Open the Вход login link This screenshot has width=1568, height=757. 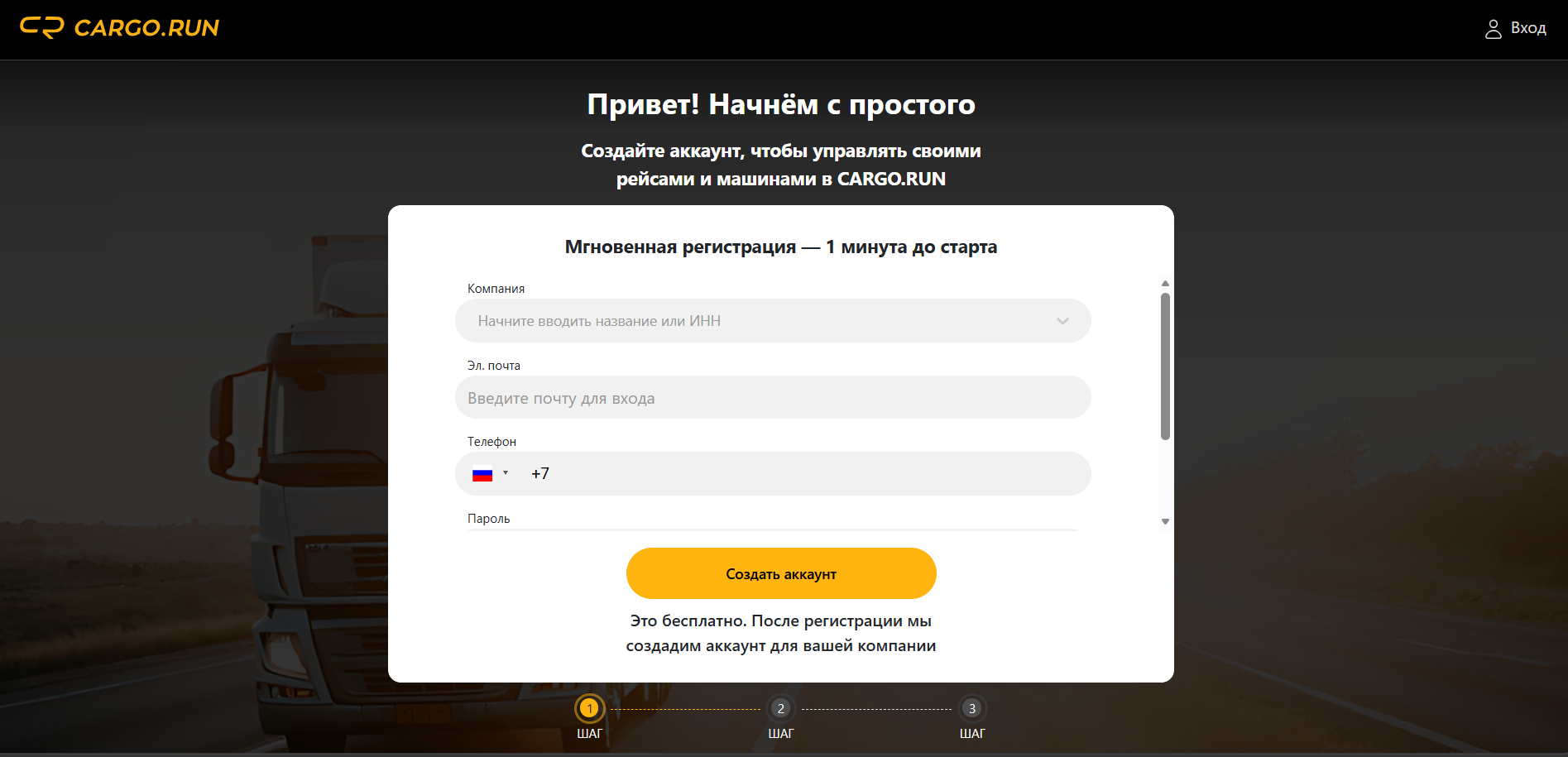coord(1527,28)
